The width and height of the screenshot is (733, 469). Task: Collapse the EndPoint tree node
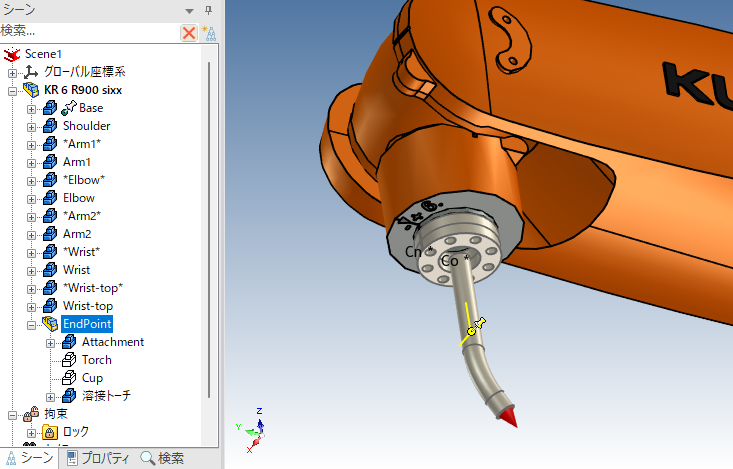coord(31,324)
